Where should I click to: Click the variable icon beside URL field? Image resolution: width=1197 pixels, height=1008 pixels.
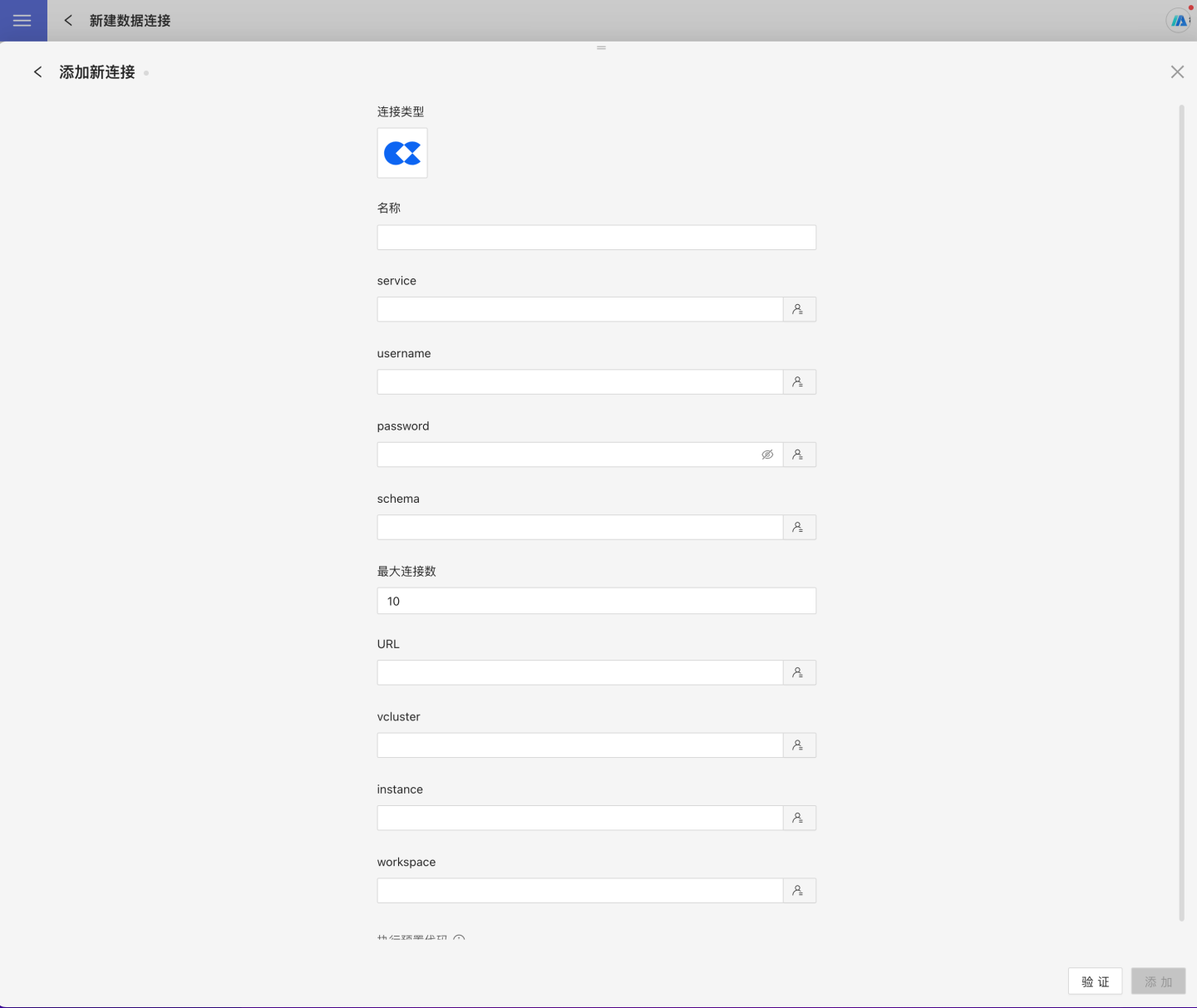tap(798, 673)
